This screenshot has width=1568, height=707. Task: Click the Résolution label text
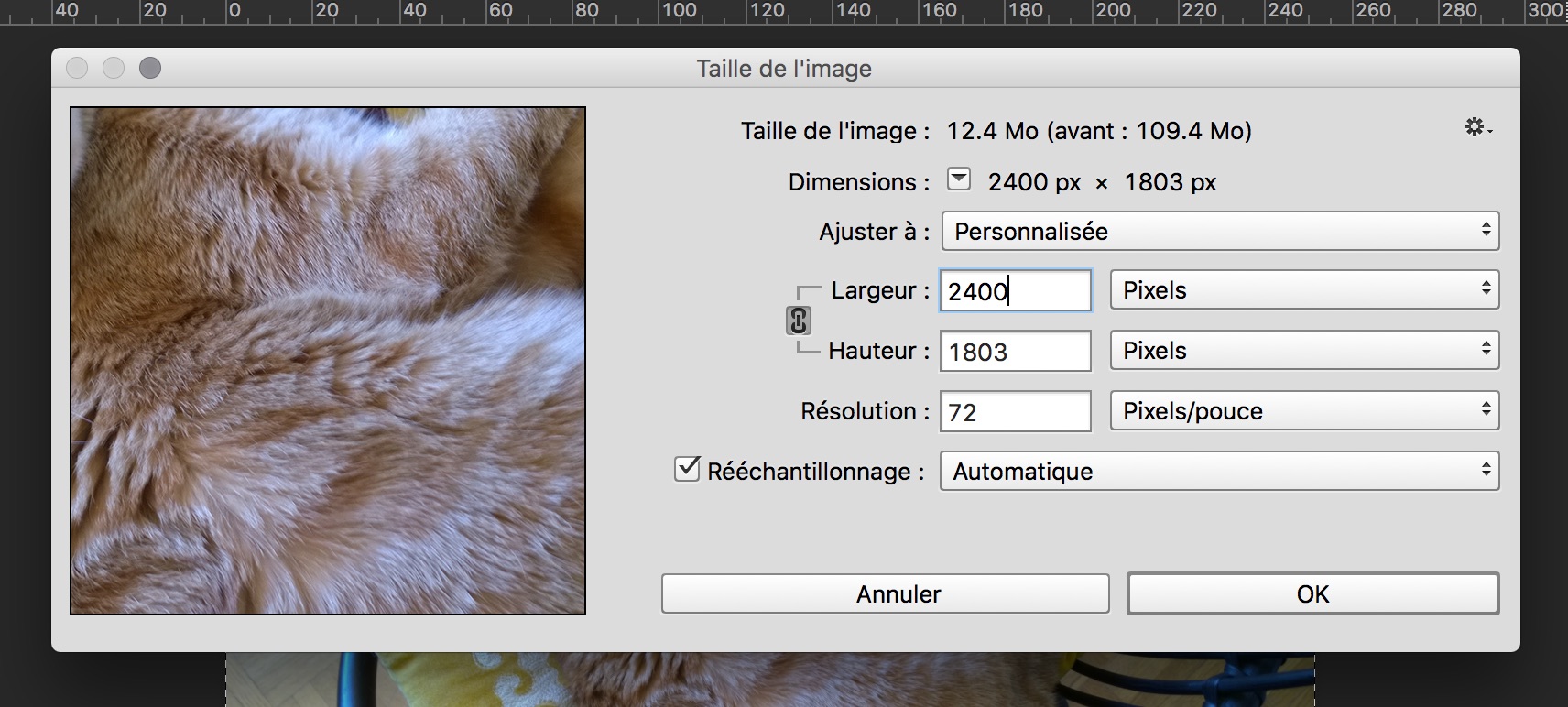click(x=858, y=411)
